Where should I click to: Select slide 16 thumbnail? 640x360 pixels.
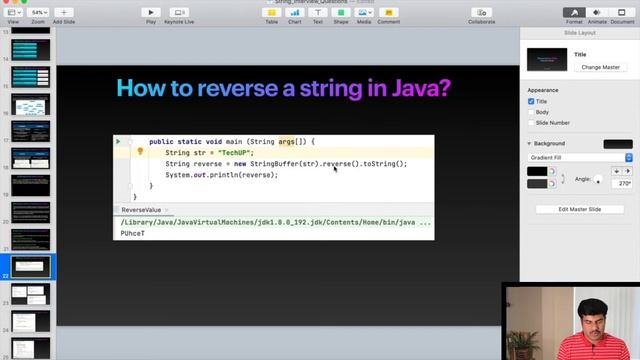(x=31, y=104)
